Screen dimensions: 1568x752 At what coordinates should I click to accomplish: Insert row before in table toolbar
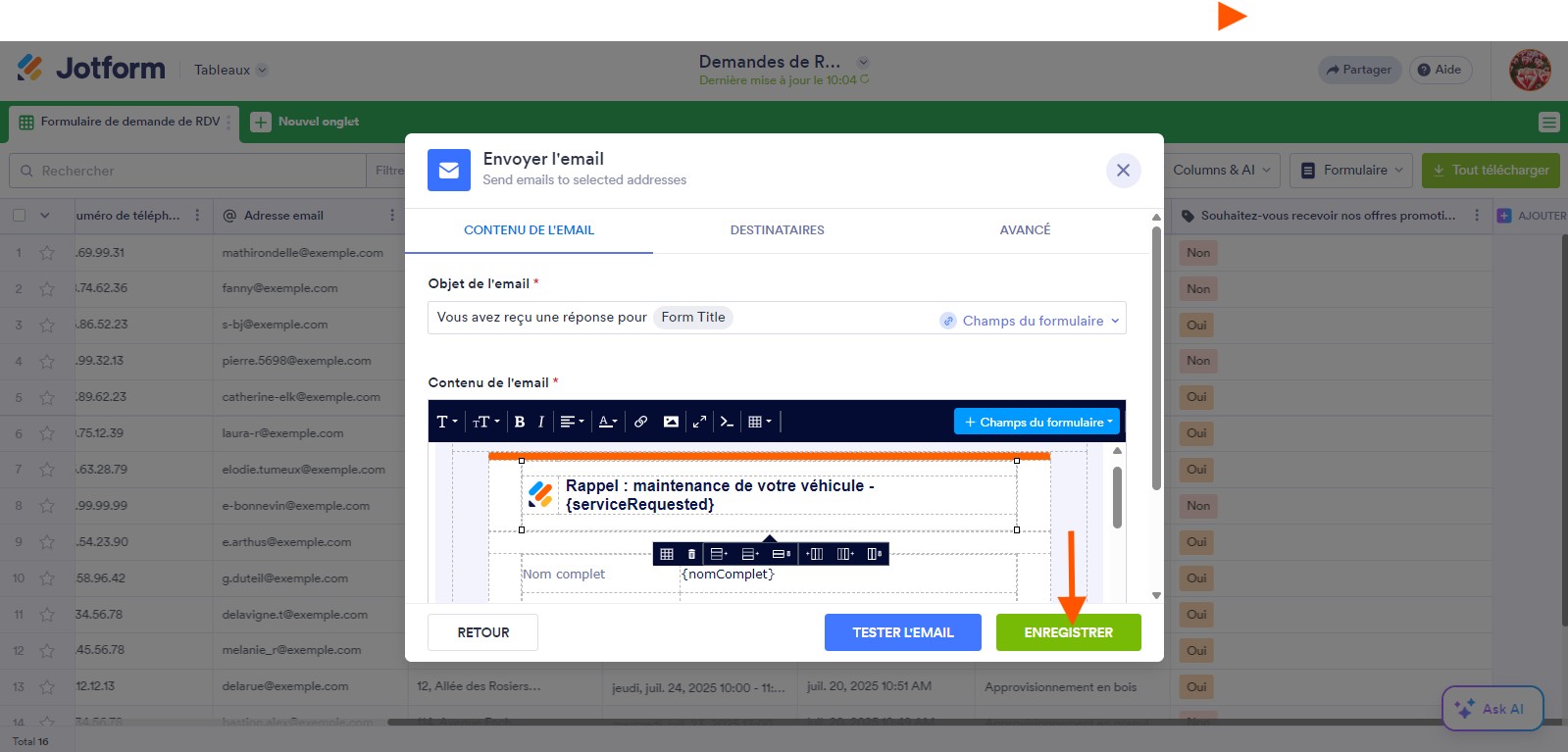click(719, 554)
